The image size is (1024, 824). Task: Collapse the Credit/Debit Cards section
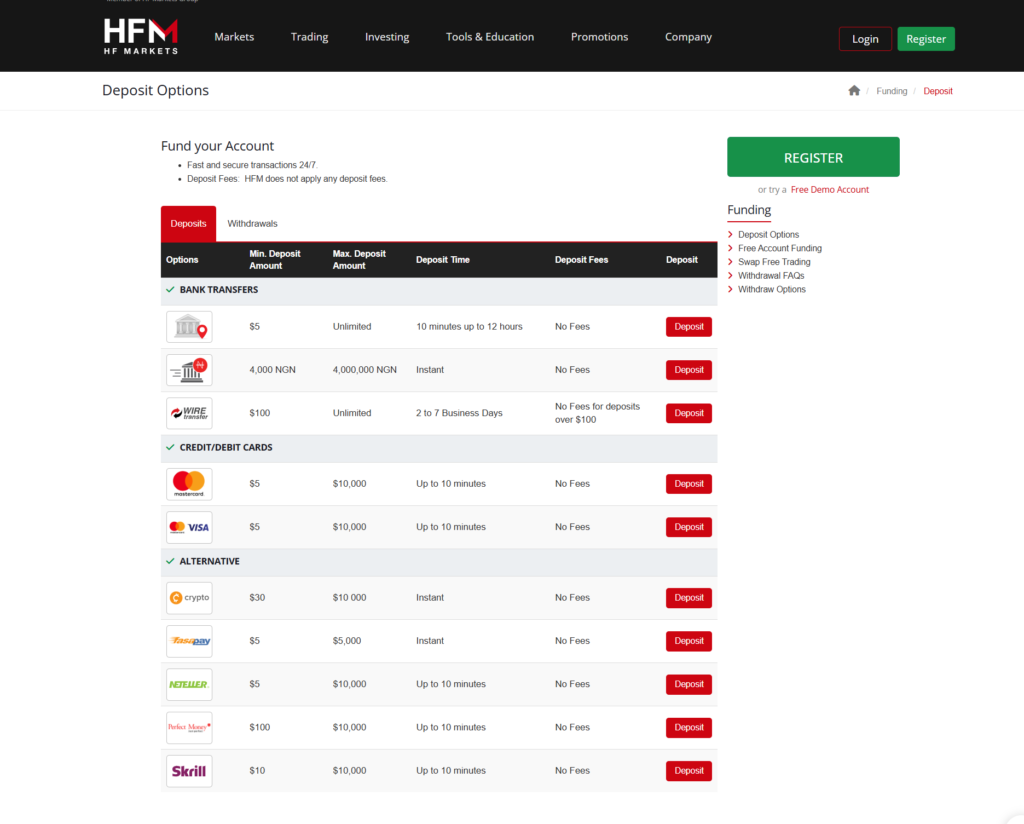439,448
